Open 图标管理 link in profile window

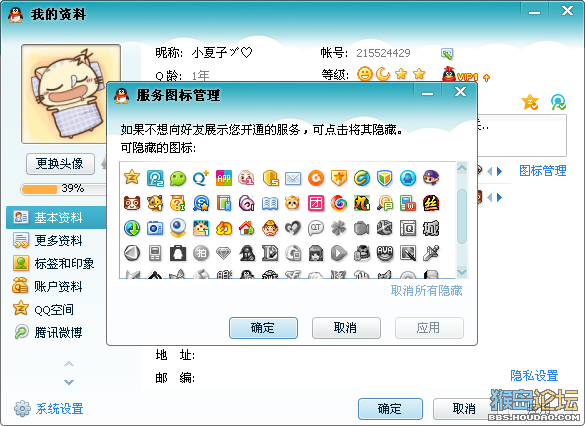(x=543, y=171)
